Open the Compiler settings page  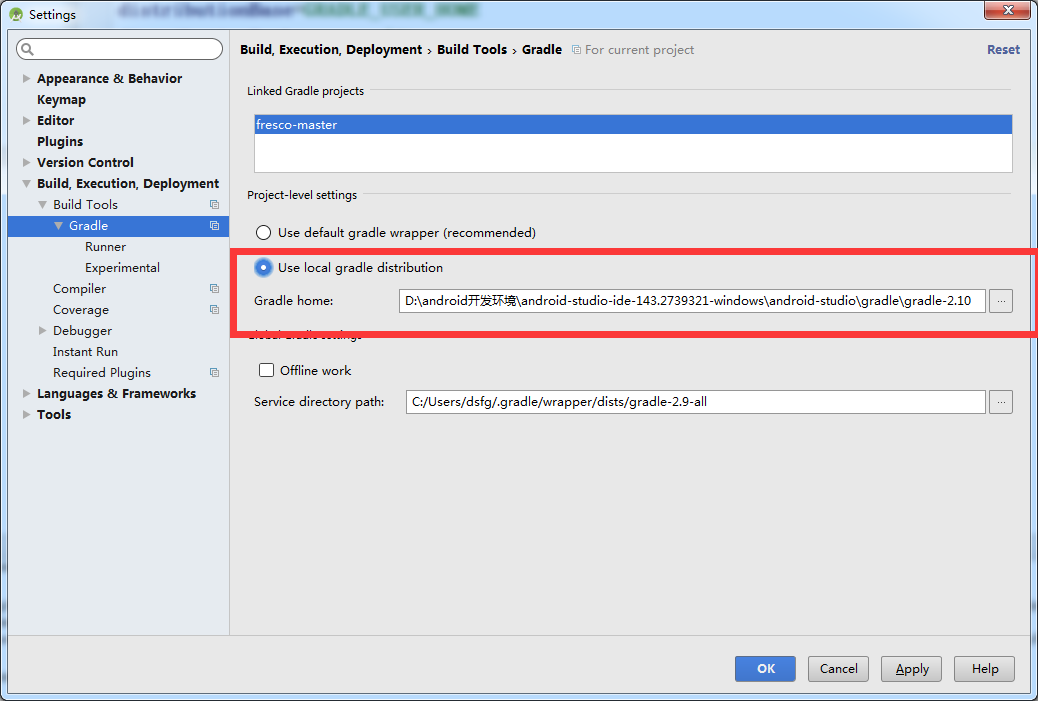click(x=79, y=289)
